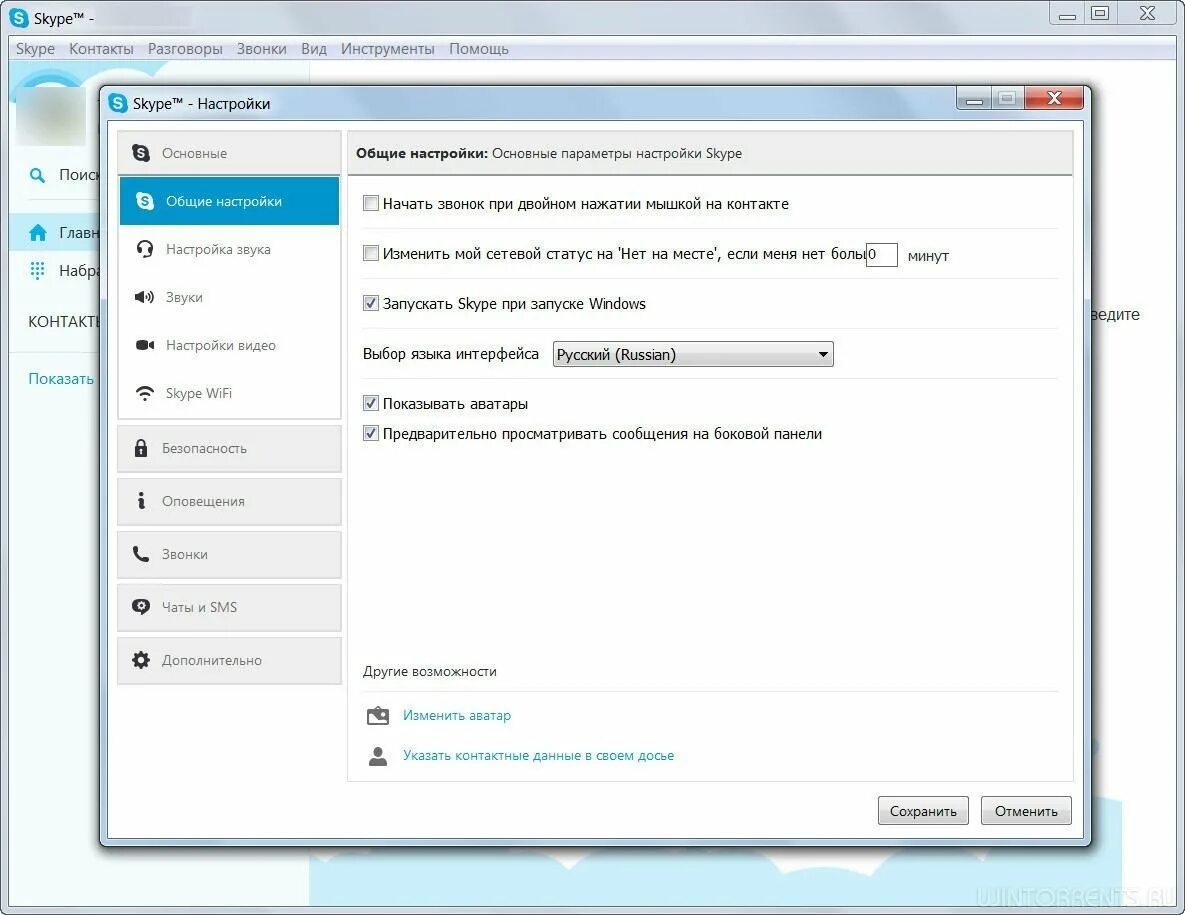Expand the Дополнительно section
The width and height of the screenshot is (1185, 915).
pyautogui.click(x=229, y=660)
